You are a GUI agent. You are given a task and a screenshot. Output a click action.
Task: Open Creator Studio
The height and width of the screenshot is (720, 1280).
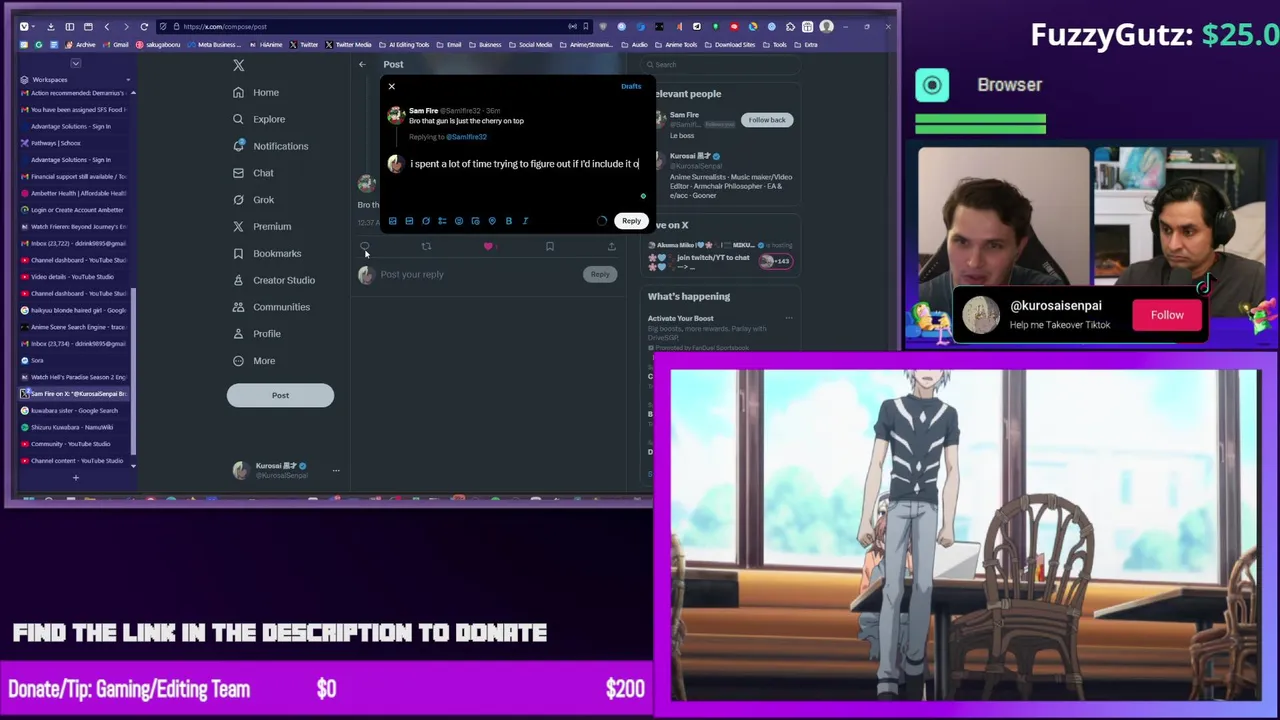[273, 280]
